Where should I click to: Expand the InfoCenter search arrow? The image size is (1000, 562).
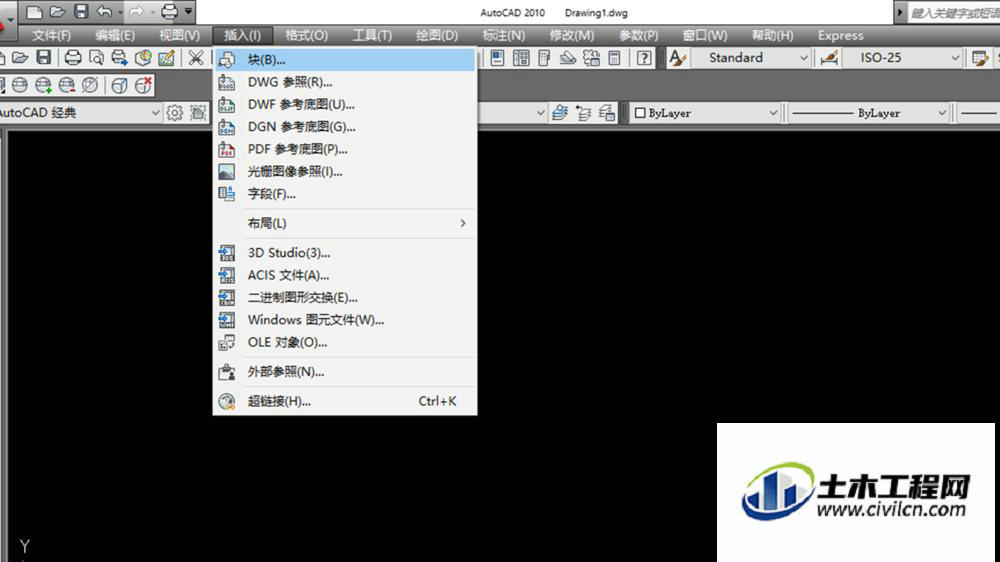pos(900,12)
